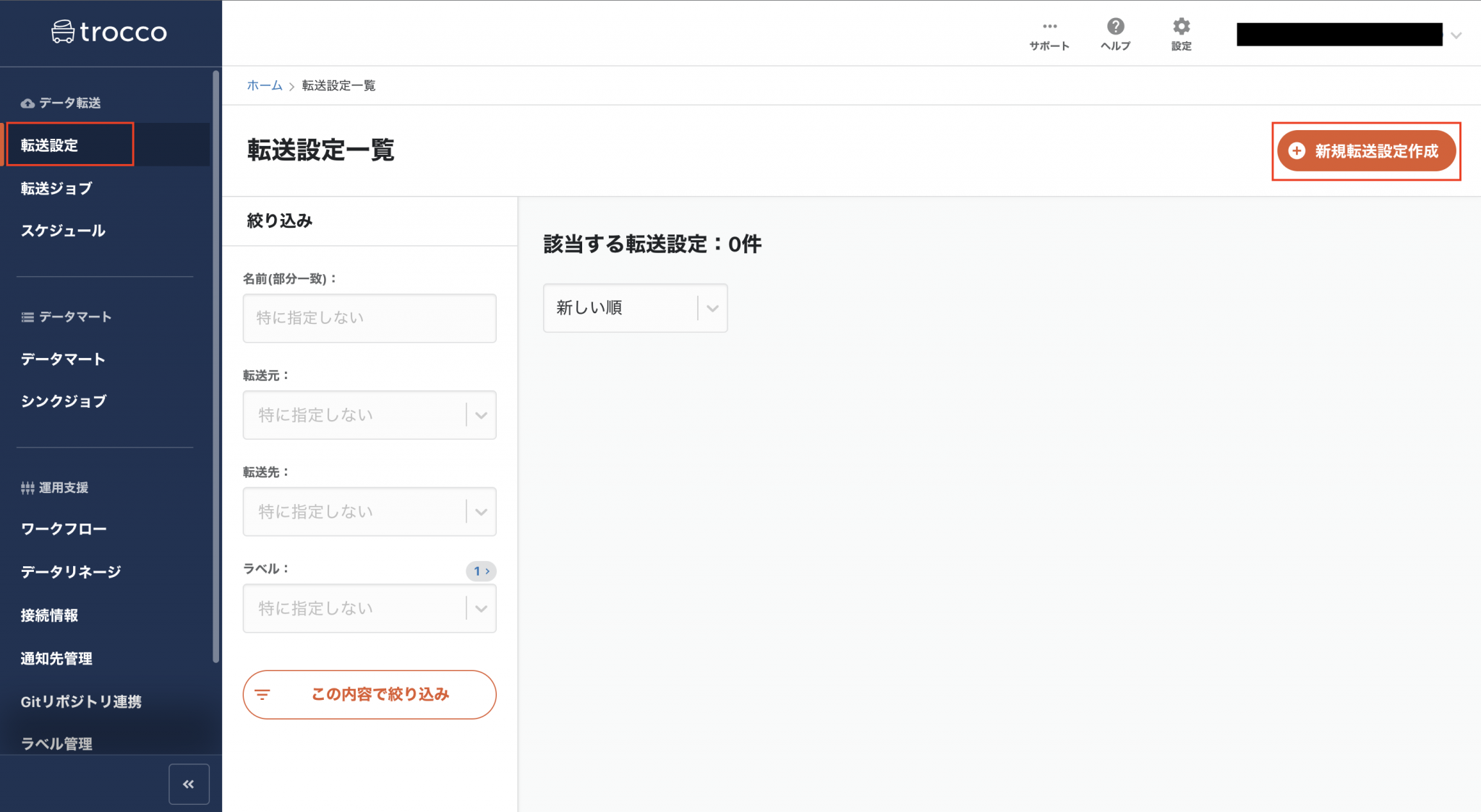Go back using the ホーム breadcrumb link
Viewport: 1481px width, 812px height.
pyautogui.click(x=265, y=85)
